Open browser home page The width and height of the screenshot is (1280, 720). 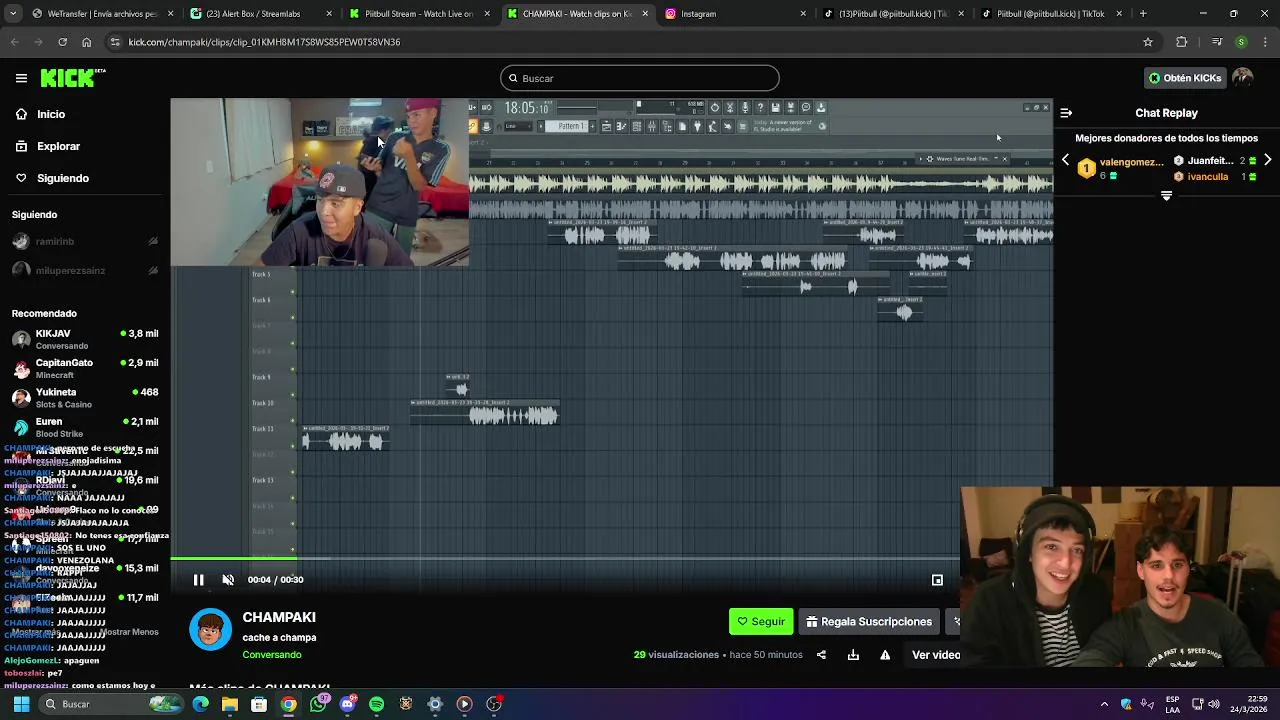(x=86, y=42)
